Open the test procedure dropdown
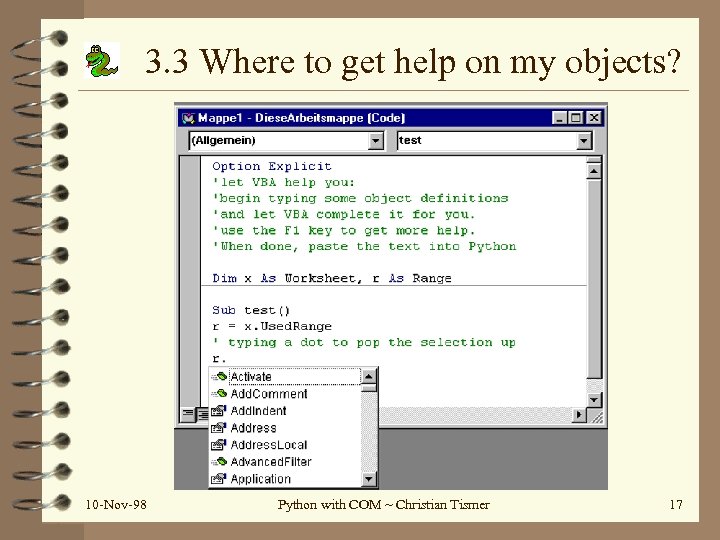720x540 pixels. (584, 141)
